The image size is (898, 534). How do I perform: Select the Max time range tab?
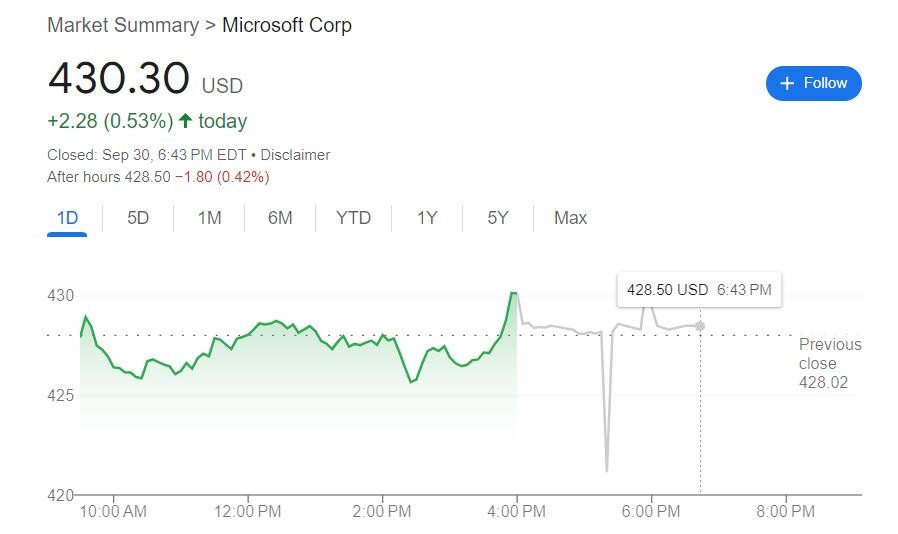point(570,218)
